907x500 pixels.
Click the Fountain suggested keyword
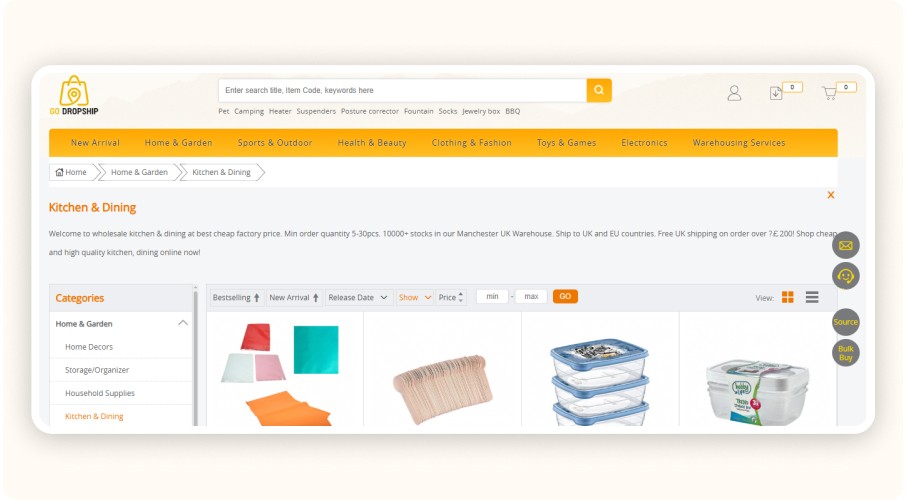coord(418,111)
